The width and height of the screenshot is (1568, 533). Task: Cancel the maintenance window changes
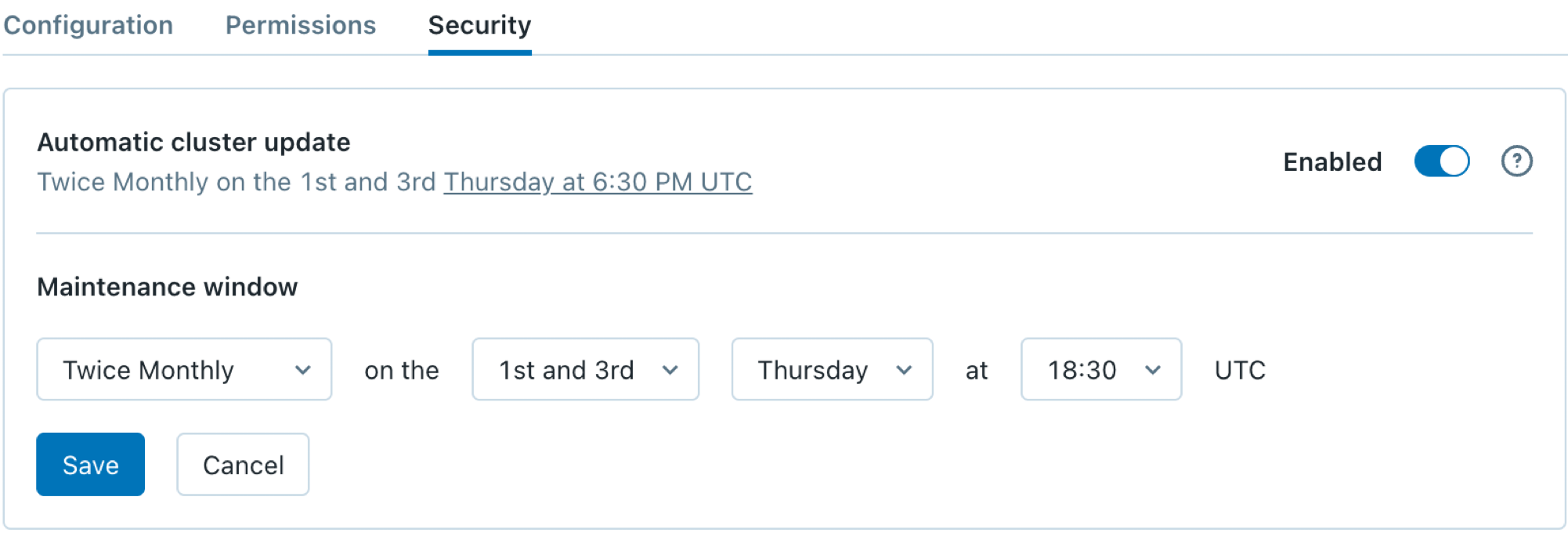point(242,464)
